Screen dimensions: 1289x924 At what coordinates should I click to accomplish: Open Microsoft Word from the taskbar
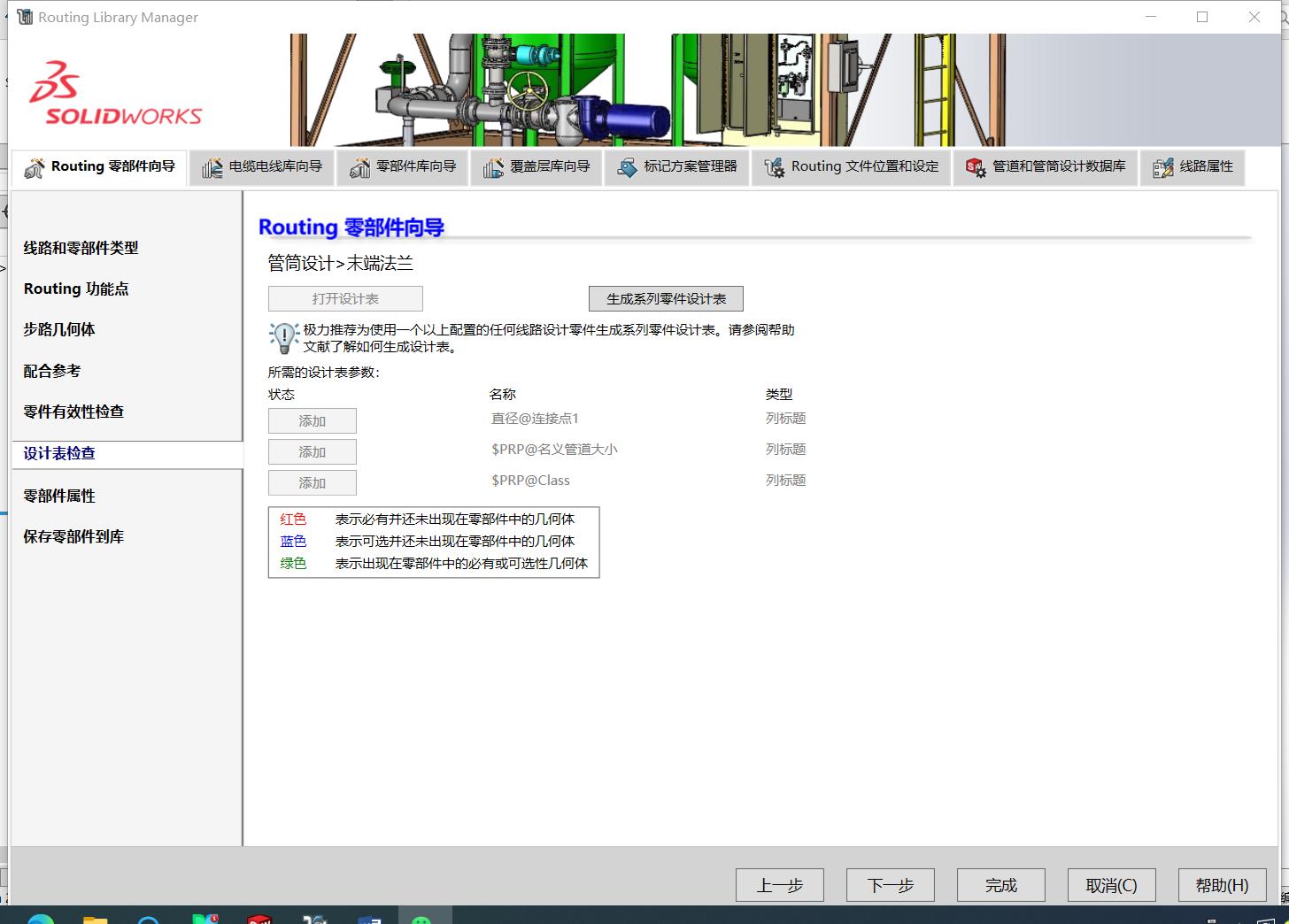pyautogui.click(x=369, y=919)
